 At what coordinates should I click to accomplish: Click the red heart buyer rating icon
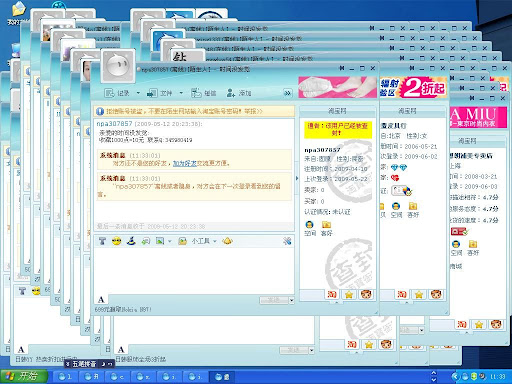[x=395, y=178]
